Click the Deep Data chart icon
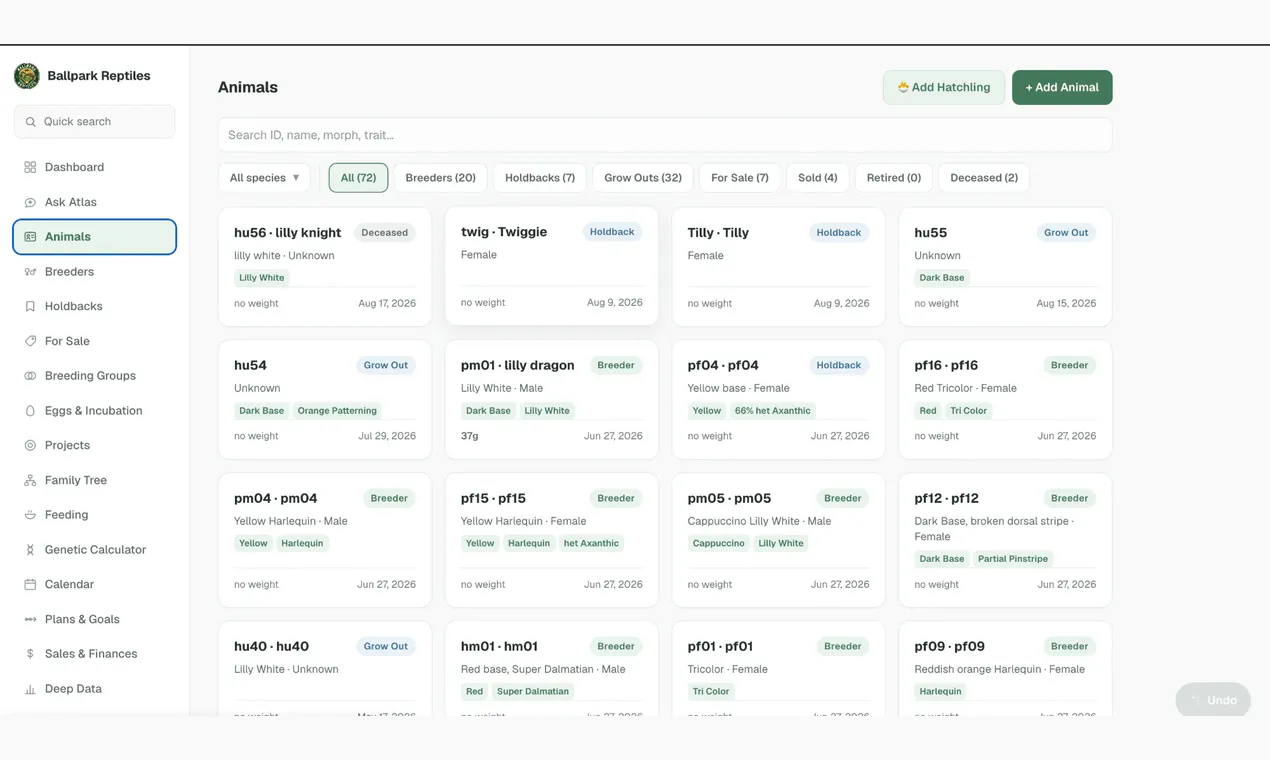 (30, 689)
